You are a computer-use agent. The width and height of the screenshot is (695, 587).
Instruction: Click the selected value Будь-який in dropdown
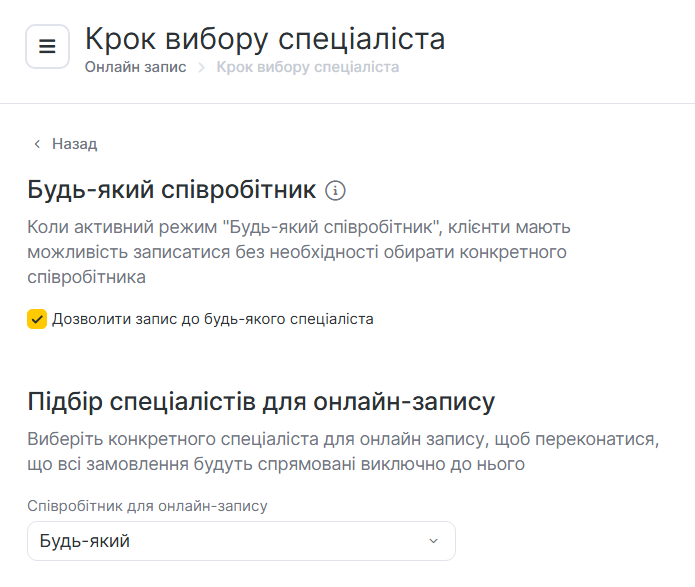(85, 541)
